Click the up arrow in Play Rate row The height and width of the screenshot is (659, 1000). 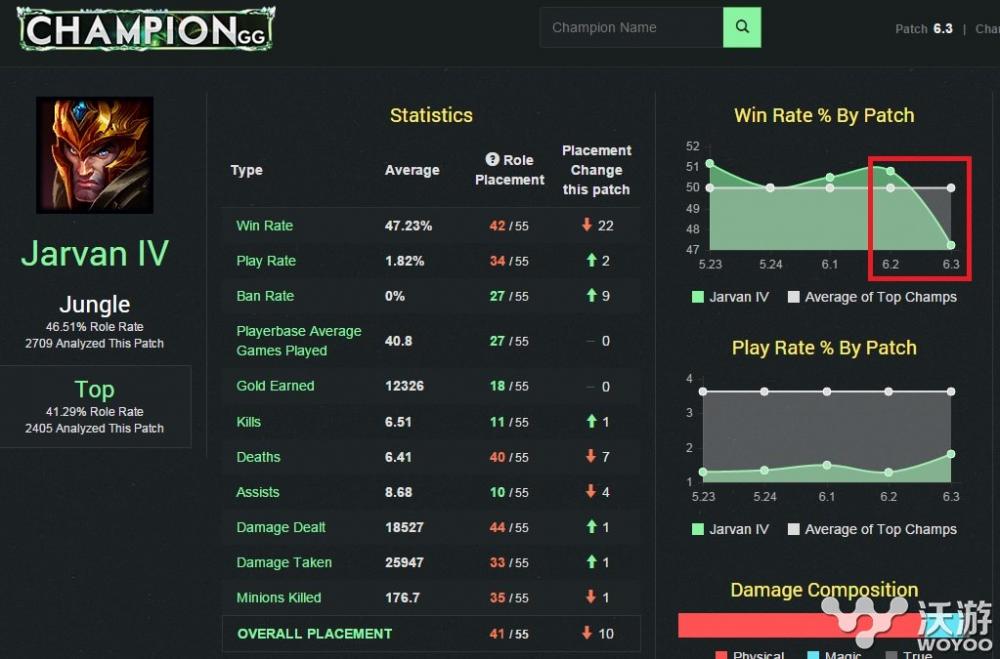point(592,260)
